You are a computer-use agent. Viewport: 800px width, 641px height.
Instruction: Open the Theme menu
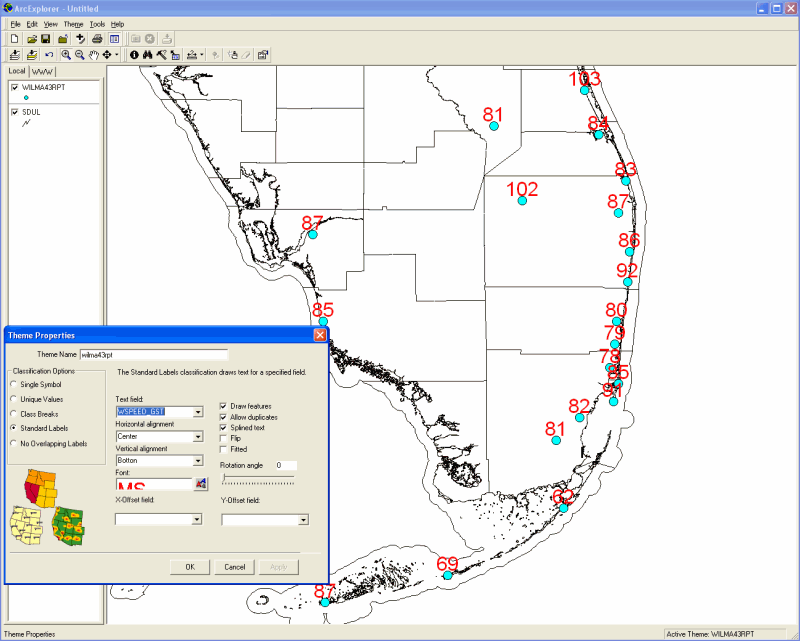tap(73, 23)
